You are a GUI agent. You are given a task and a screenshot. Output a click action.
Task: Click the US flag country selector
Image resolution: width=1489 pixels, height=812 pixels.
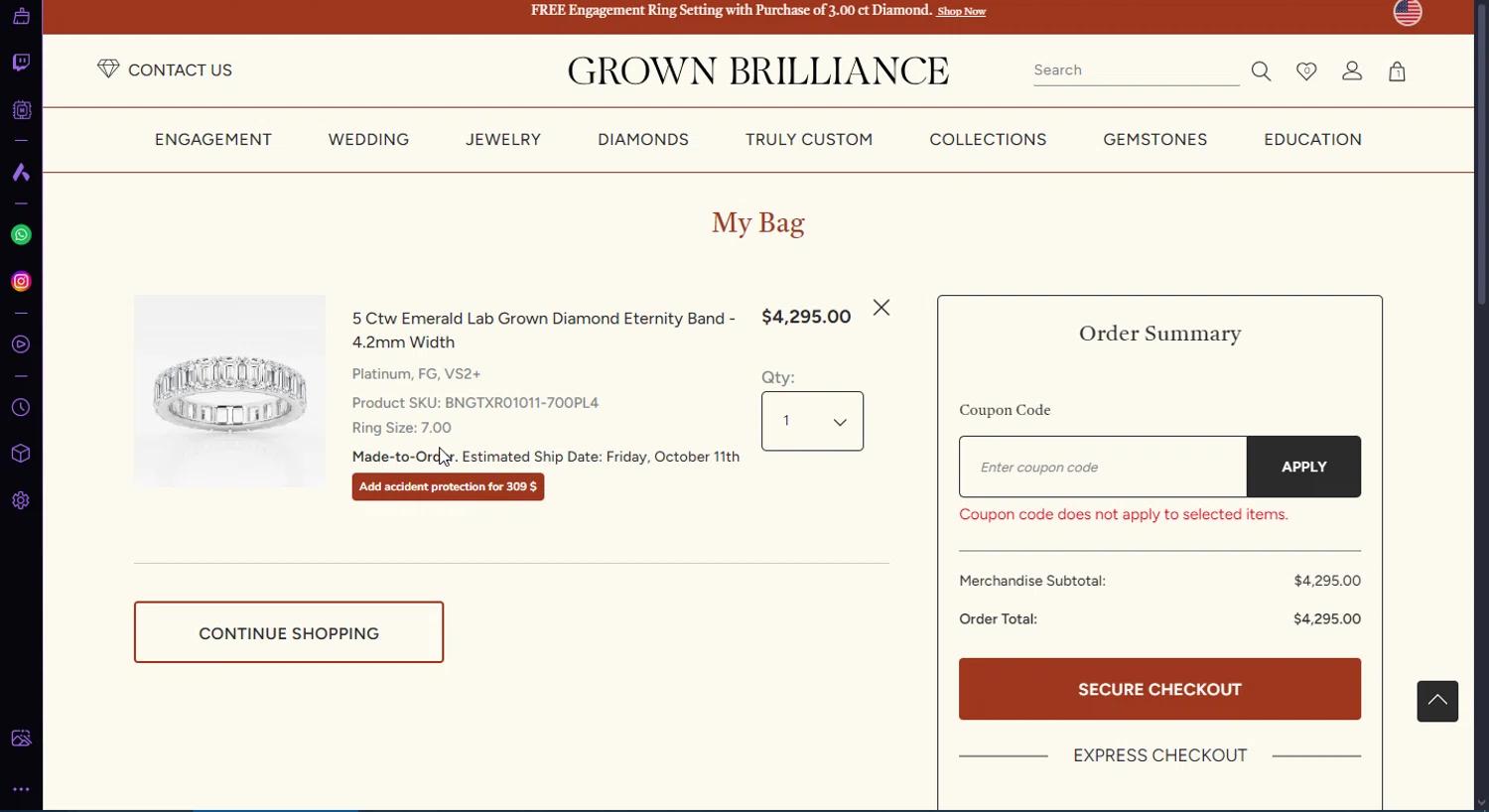[1408, 12]
